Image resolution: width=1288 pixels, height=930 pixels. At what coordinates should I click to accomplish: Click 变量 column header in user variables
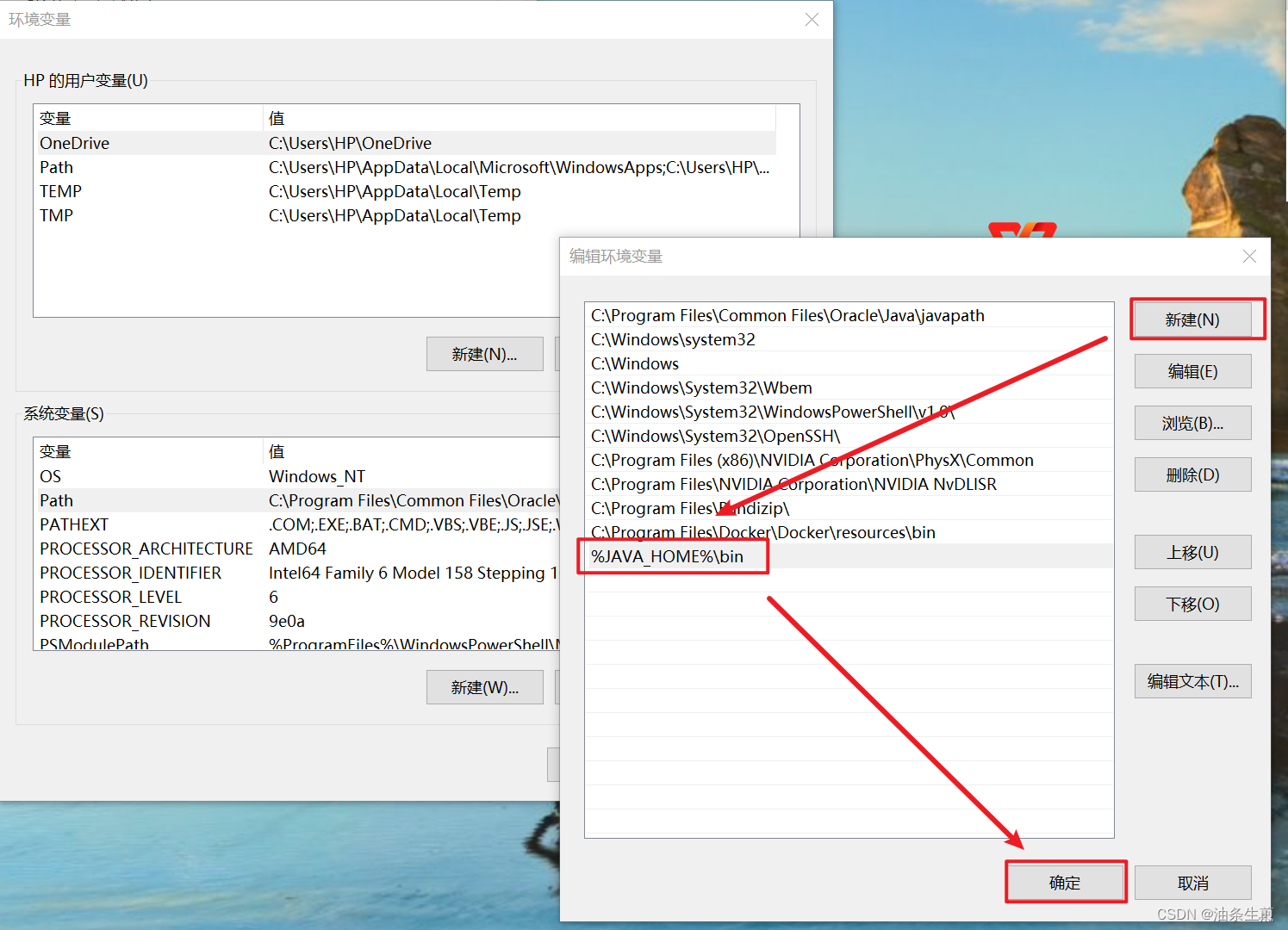pos(148,118)
